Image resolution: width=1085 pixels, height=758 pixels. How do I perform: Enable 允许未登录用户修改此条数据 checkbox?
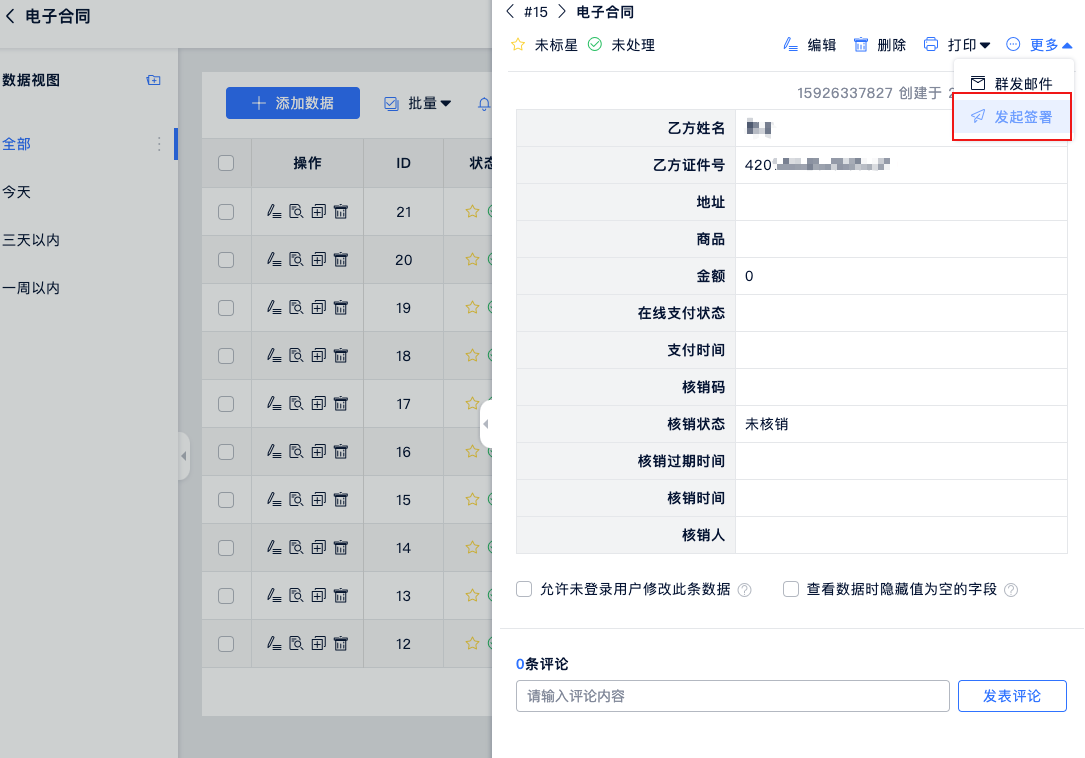click(524, 589)
